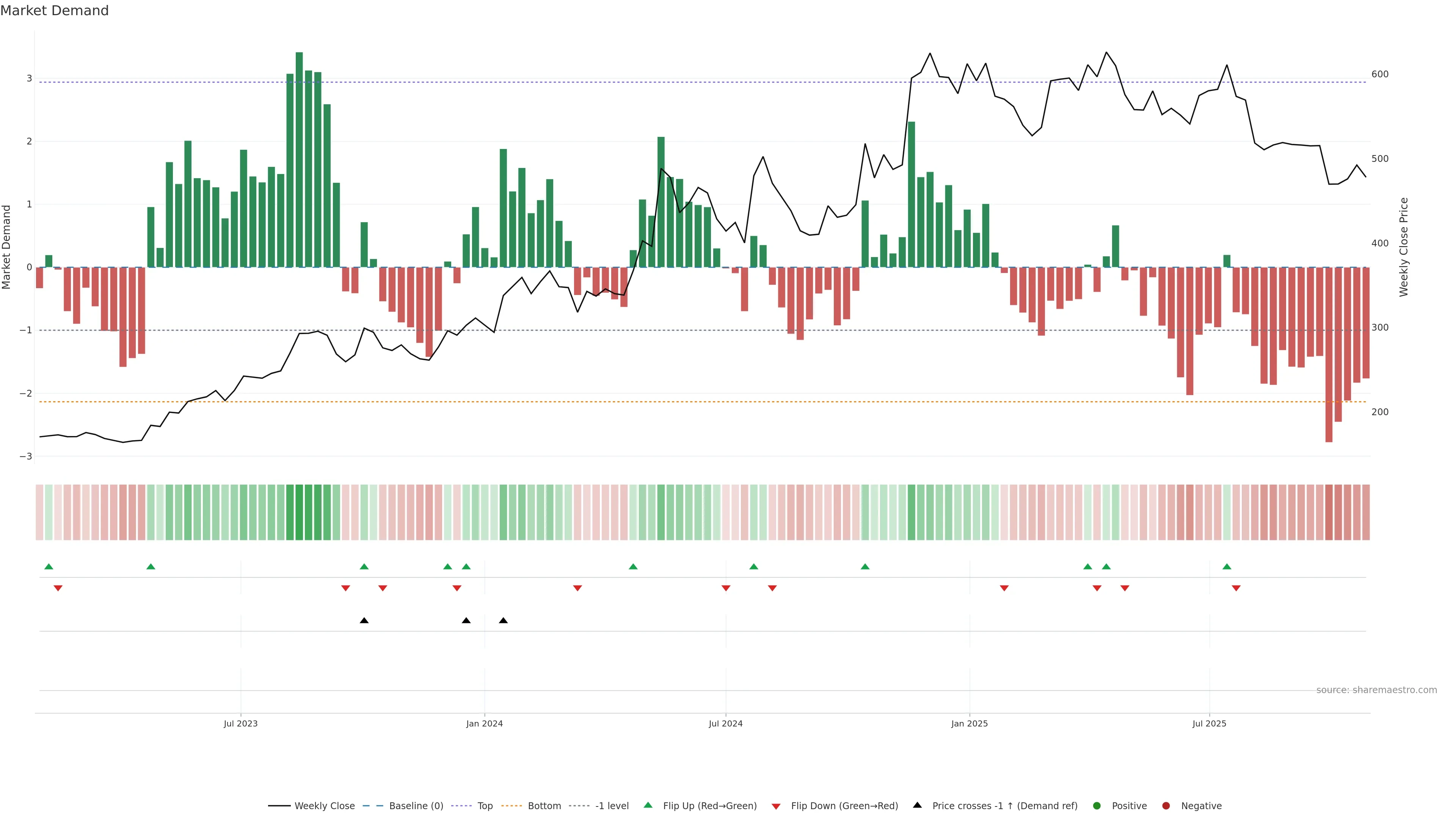Image resolution: width=1456 pixels, height=819 pixels.
Task: Click the Jan 2024 x-axis label
Action: 485,723
